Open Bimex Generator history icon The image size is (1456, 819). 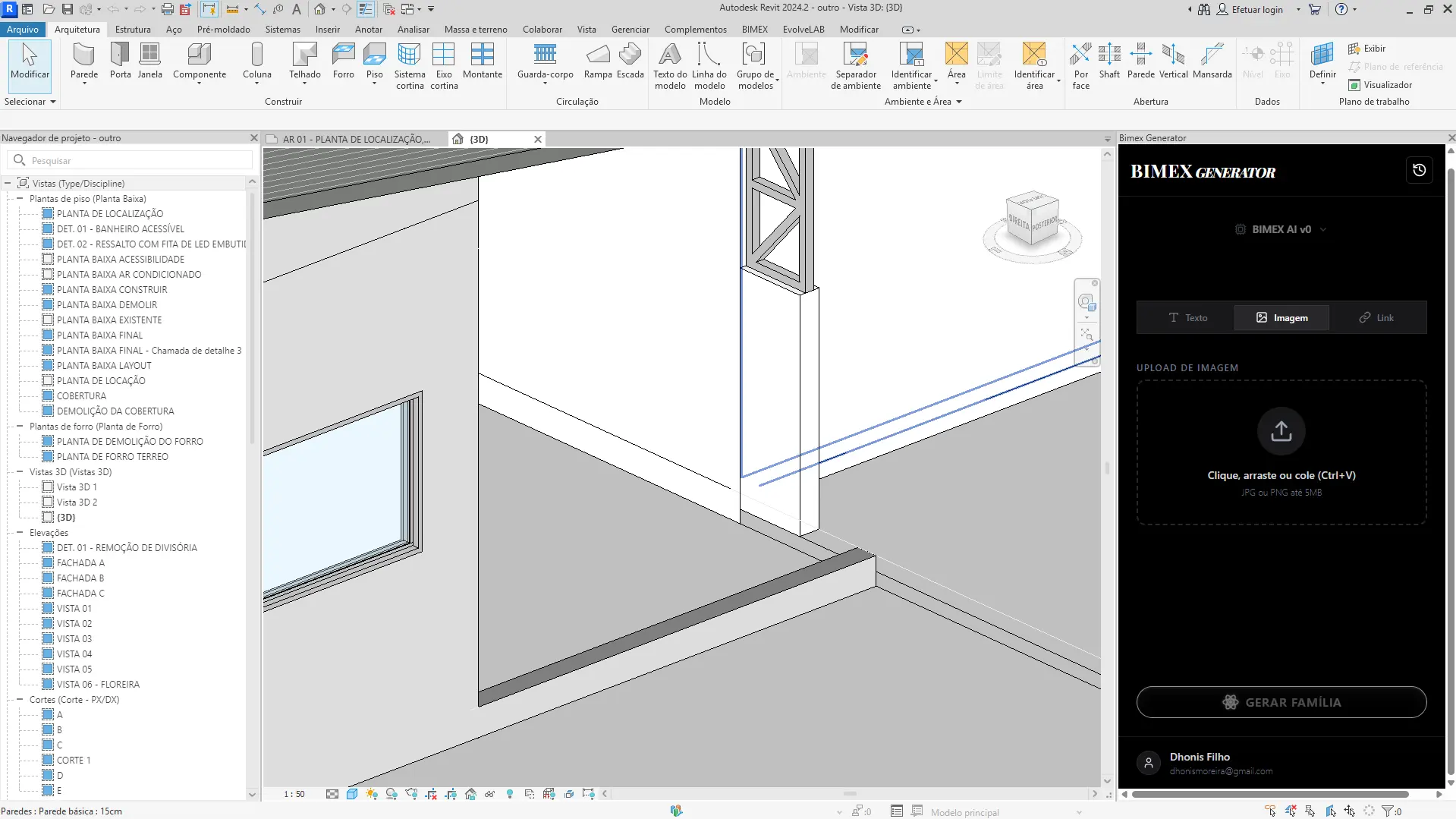(1419, 170)
